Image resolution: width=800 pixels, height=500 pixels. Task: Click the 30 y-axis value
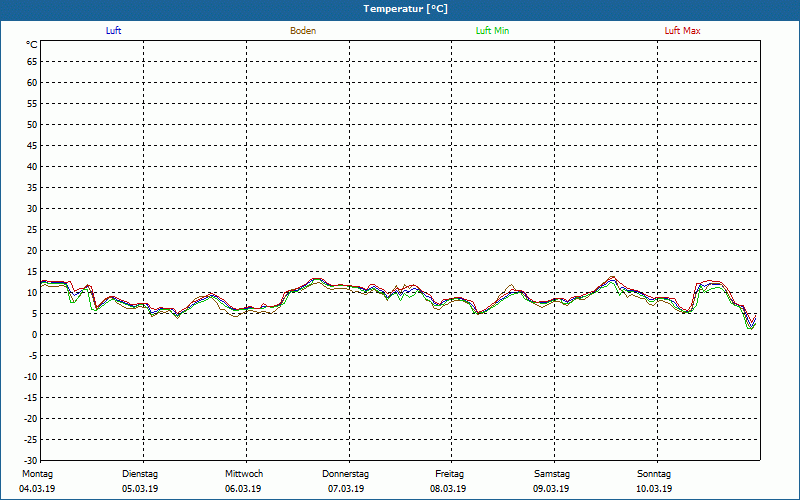32,209
